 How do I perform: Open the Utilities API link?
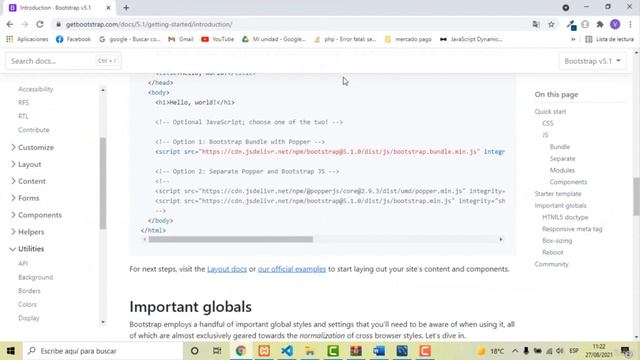(x=23, y=263)
